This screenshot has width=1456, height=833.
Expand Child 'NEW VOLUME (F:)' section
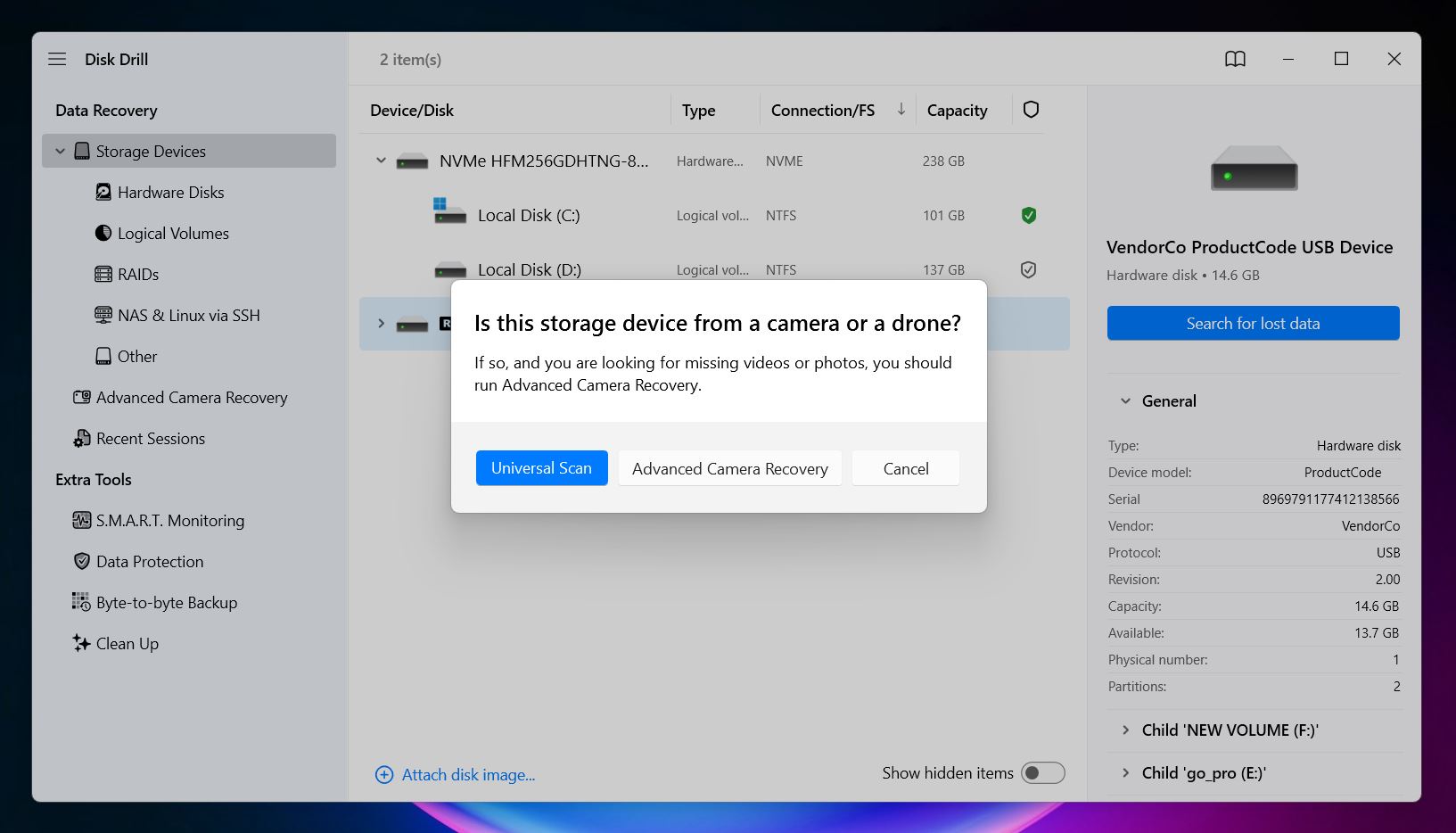(1125, 730)
